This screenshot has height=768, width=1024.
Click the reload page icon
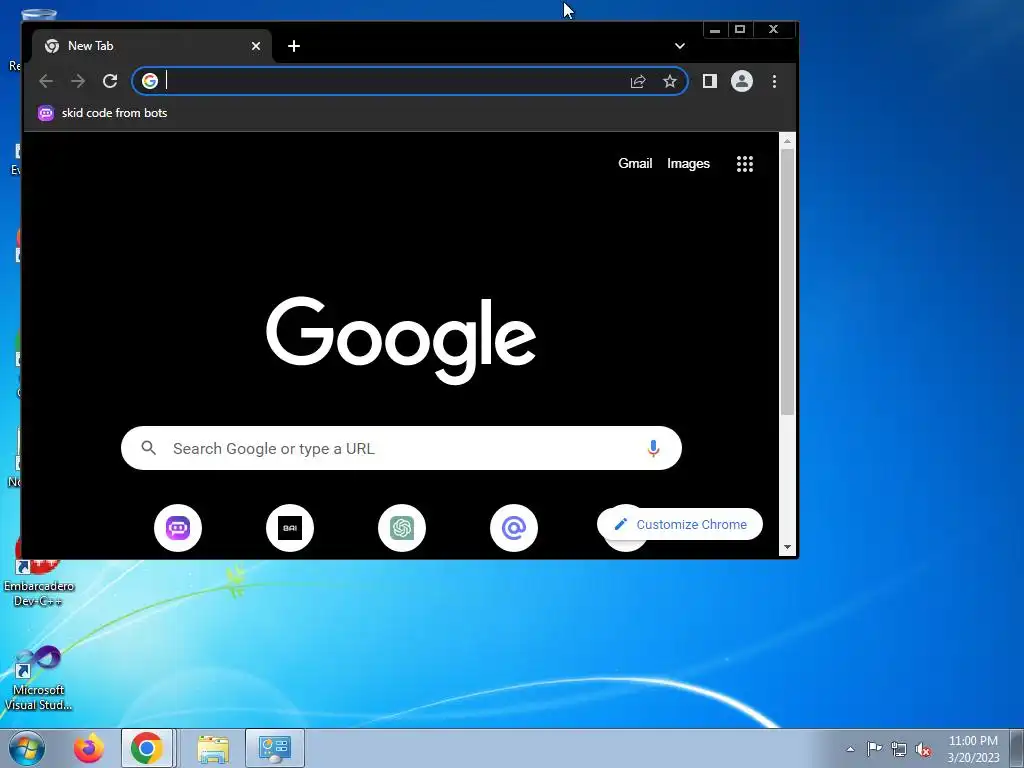tap(110, 81)
